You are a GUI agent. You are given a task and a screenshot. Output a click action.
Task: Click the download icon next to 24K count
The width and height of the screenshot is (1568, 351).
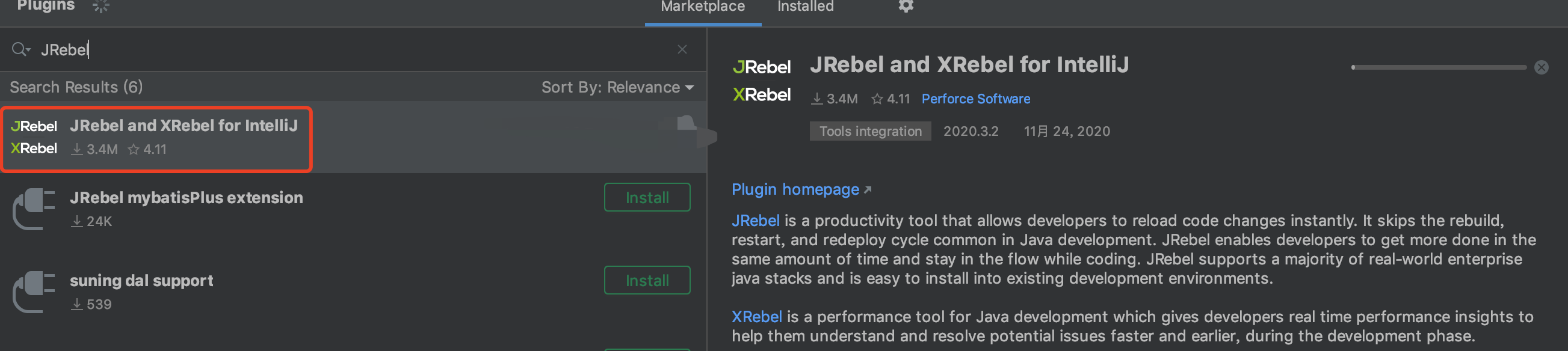(76, 221)
